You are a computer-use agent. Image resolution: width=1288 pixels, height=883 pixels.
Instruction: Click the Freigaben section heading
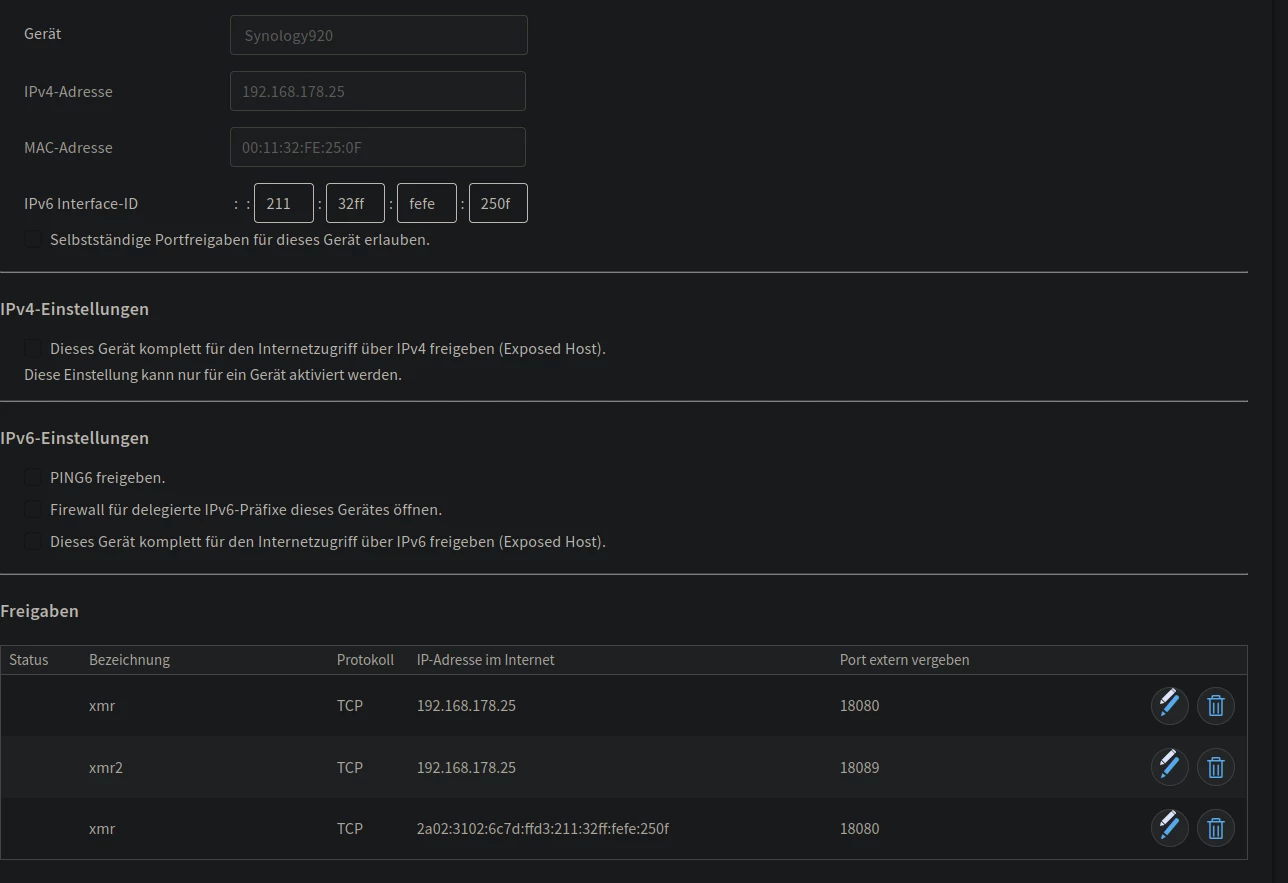39,611
